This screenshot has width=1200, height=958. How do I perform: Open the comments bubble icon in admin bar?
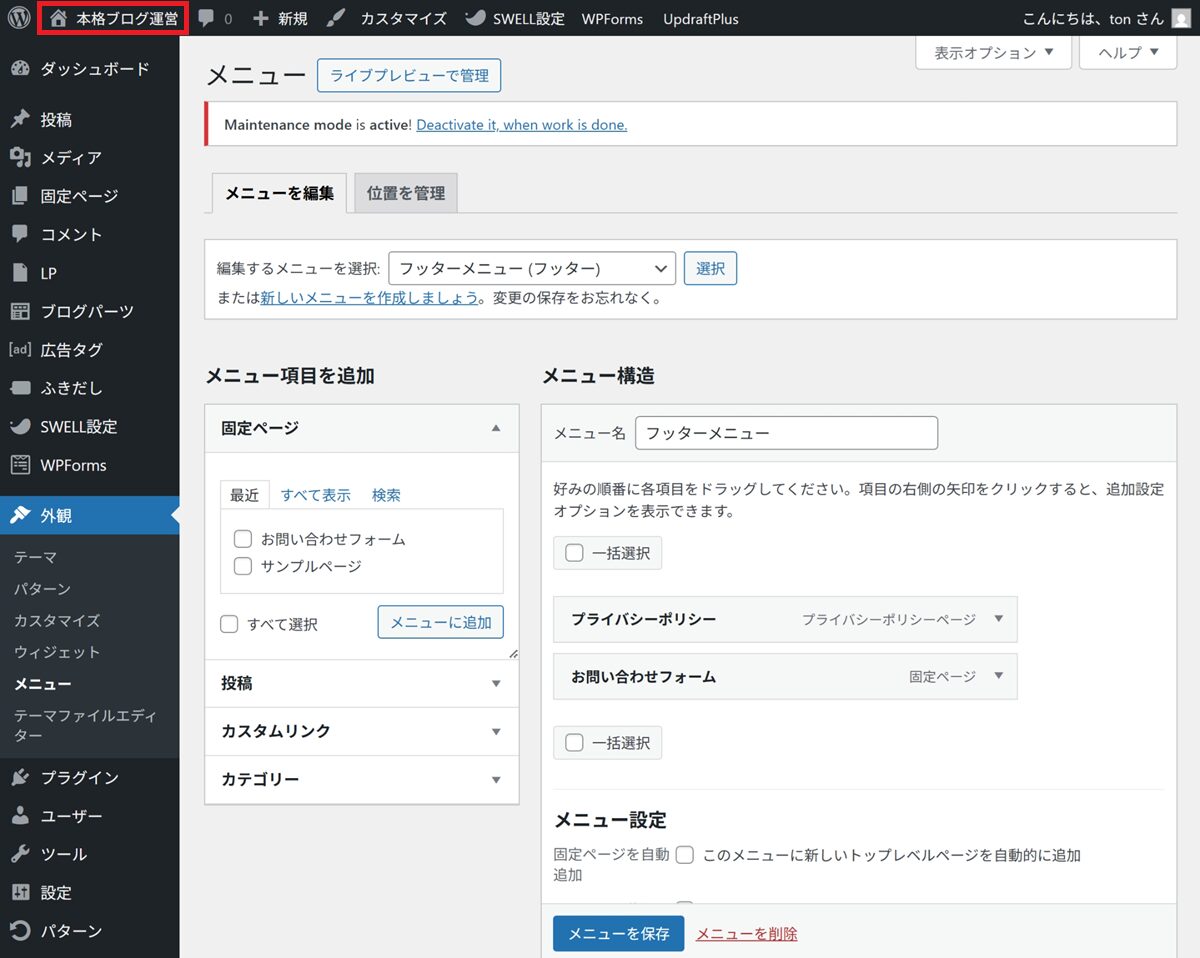point(207,18)
